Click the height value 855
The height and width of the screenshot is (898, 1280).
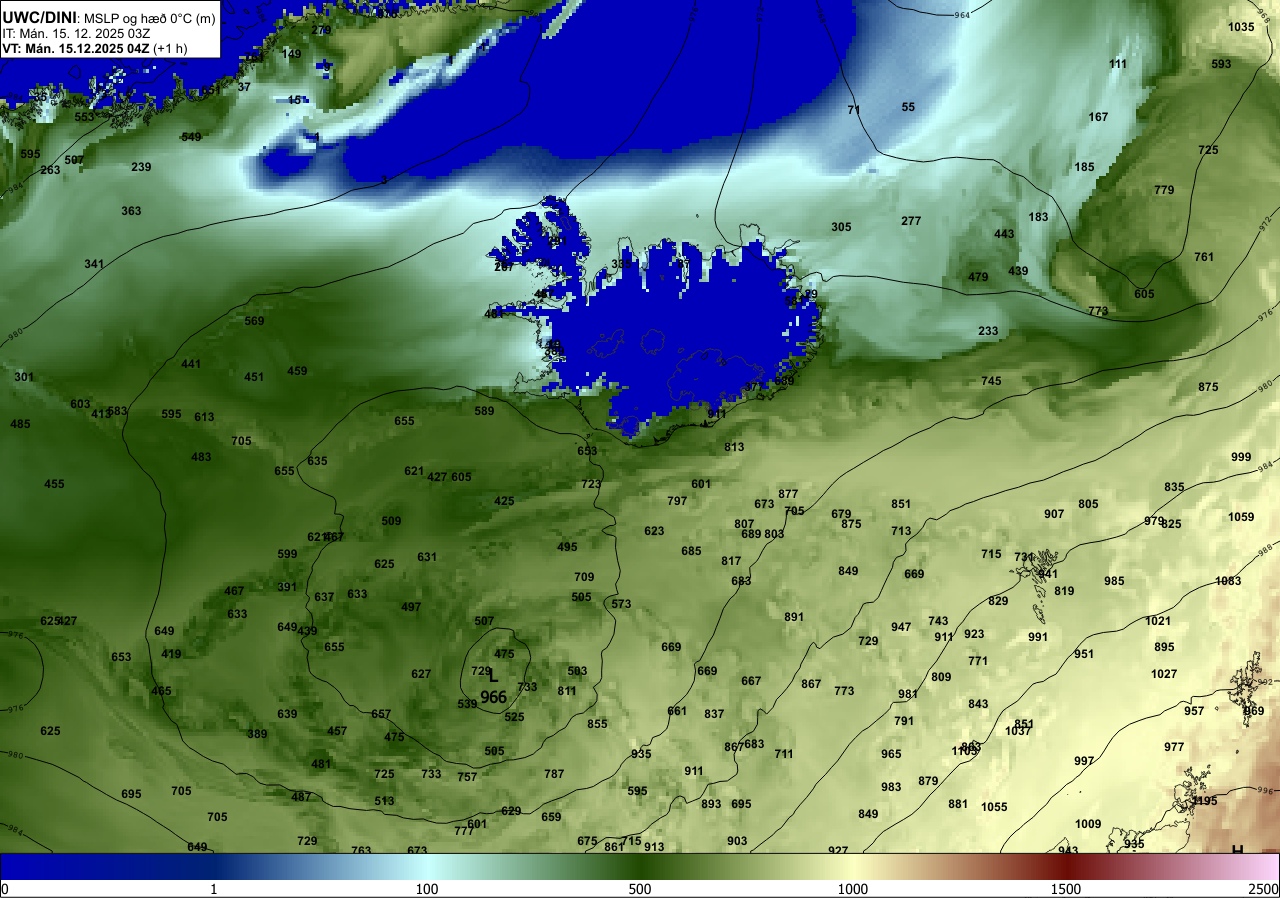click(x=597, y=724)
